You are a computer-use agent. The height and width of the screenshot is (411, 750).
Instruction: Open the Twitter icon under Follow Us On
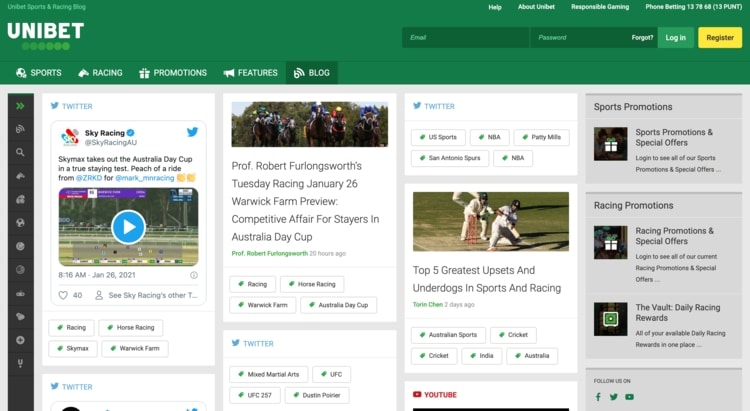(614, 397)
